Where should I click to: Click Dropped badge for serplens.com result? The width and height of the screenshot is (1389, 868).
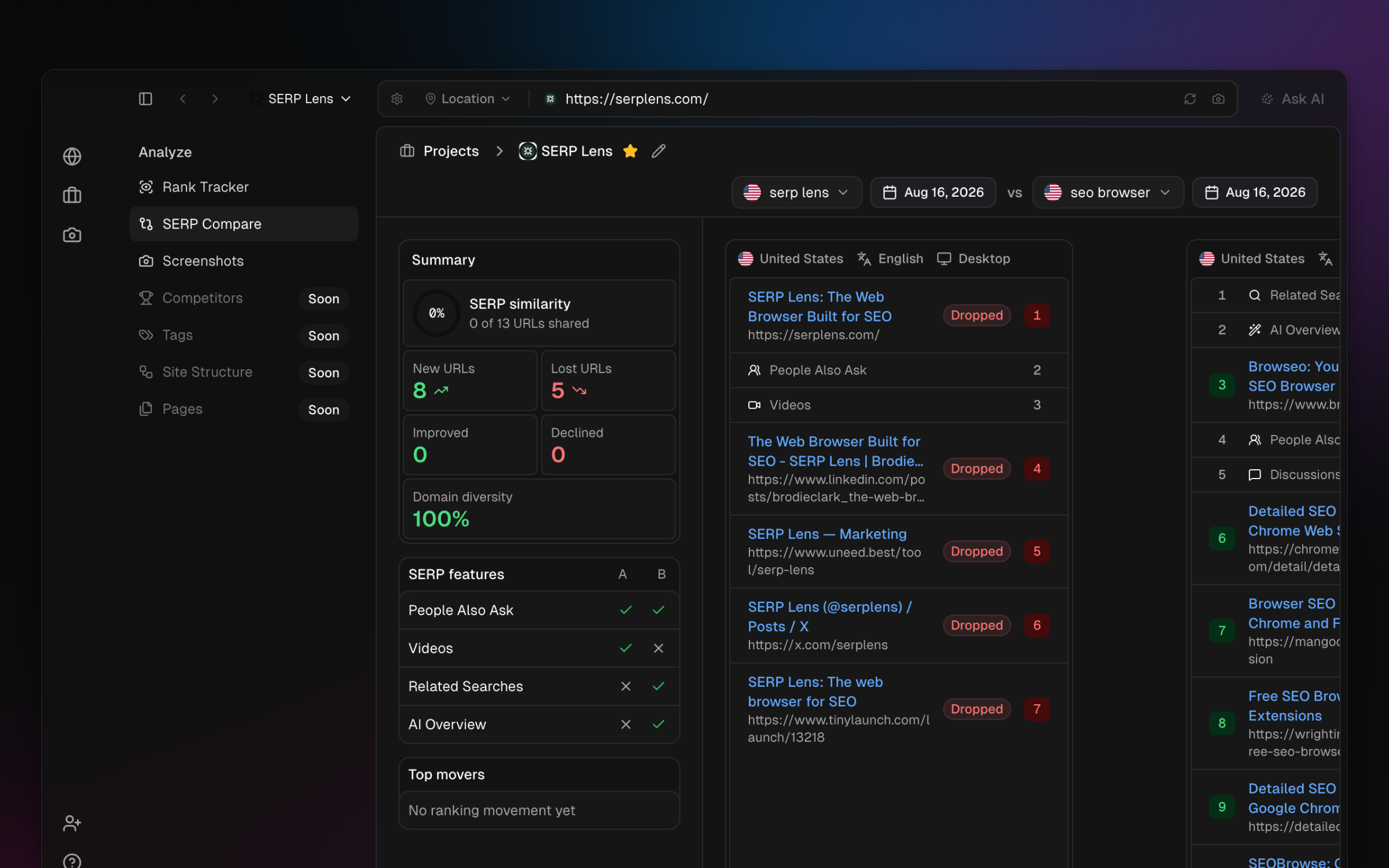977,315
